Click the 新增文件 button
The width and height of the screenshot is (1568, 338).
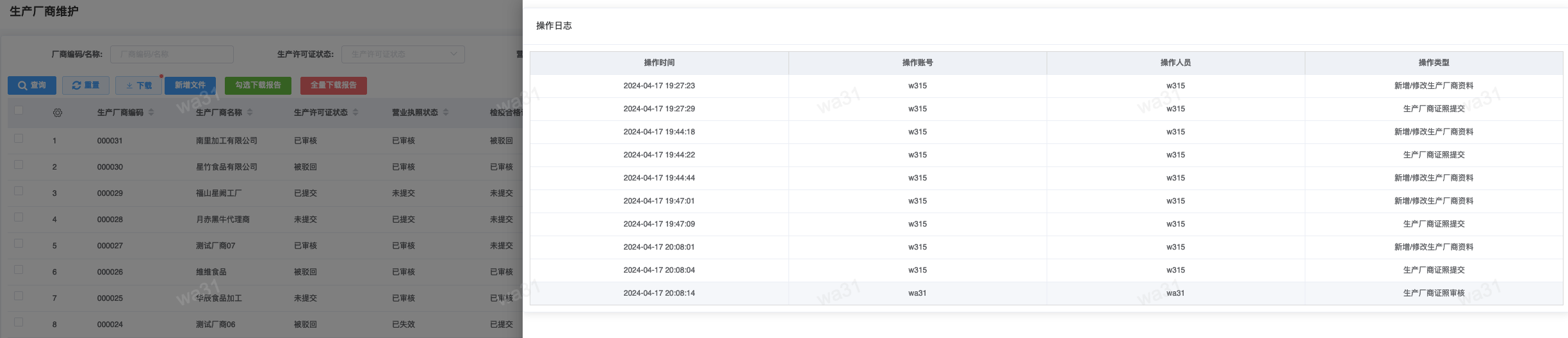click(x=190, y=85)
